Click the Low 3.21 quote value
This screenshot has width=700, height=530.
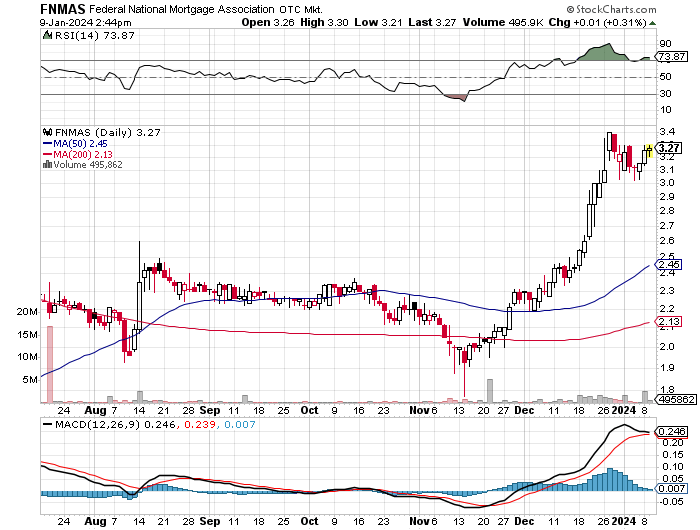[379, 23]
